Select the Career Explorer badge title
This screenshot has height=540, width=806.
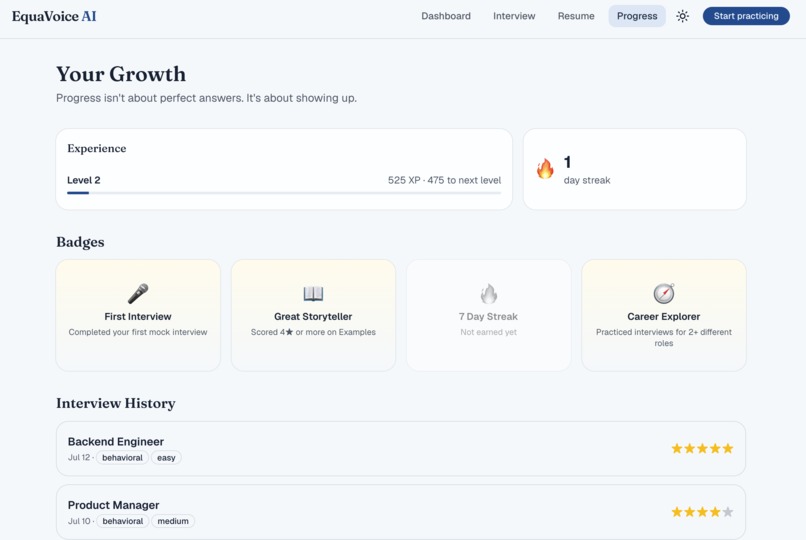tap(664, 316)
